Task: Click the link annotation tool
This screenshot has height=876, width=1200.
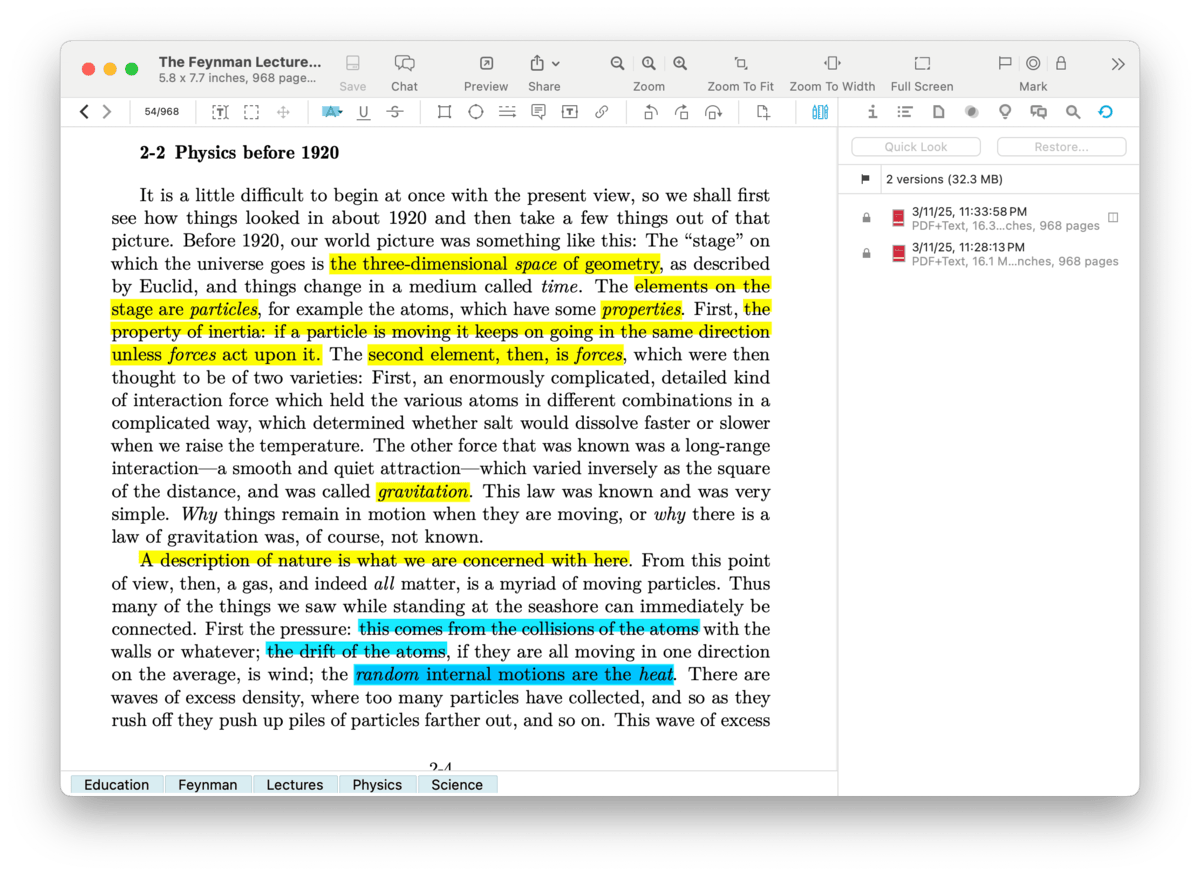Action: tap(601, 112)
